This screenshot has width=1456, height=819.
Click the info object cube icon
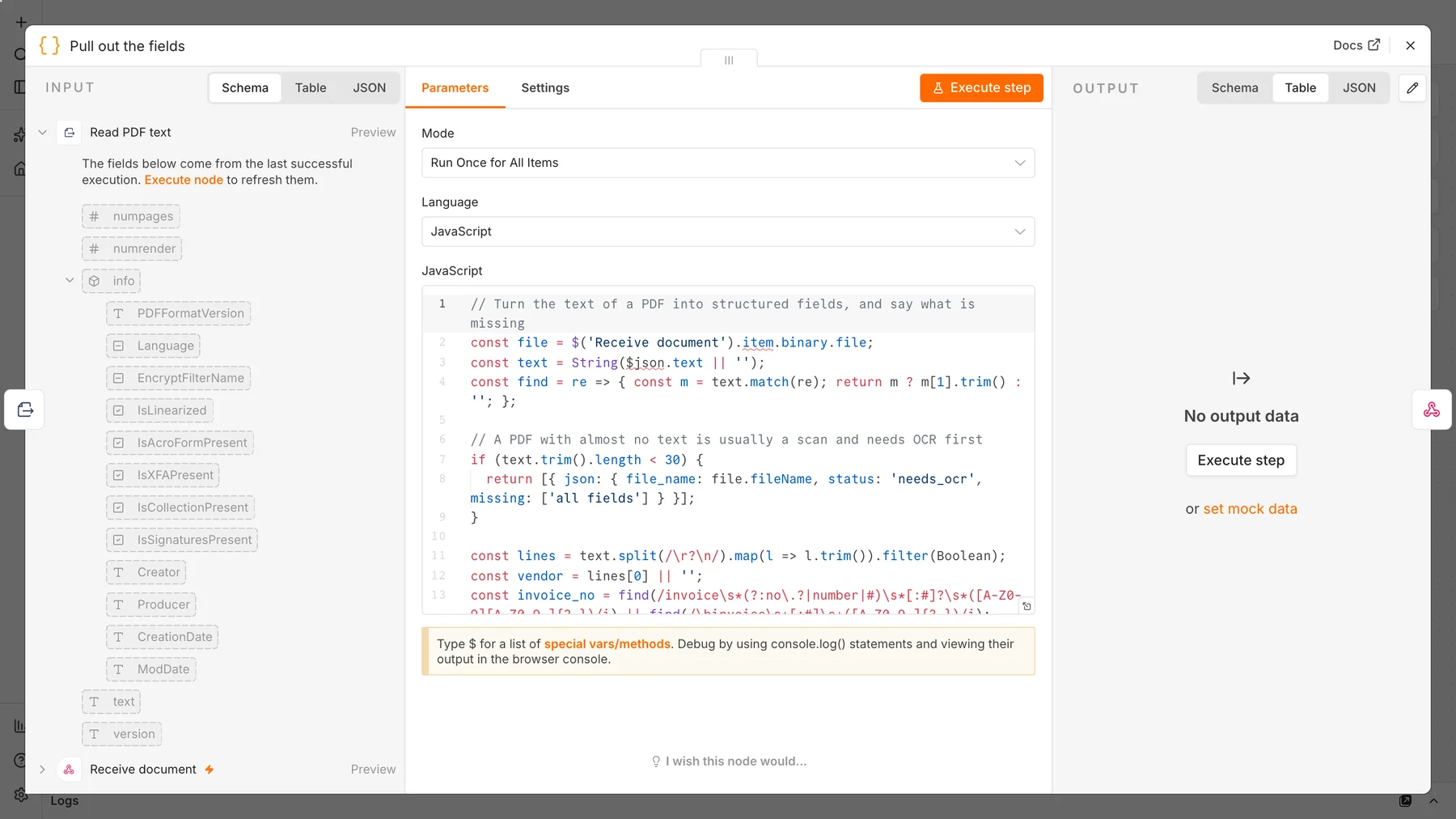click(95, 281)
